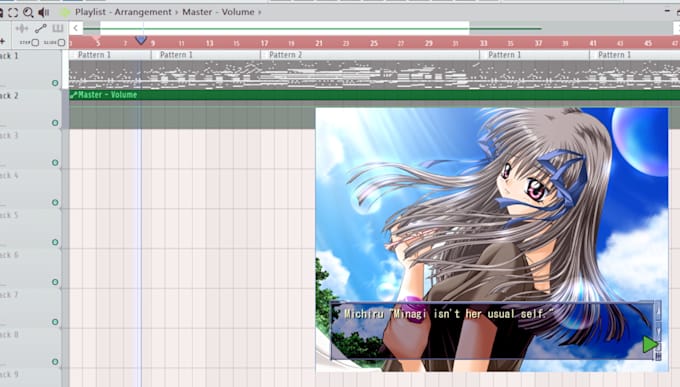This screenshot has width=680, height=387.
Task: Click green advance arrow in game text box
Action: pos(650,344)
